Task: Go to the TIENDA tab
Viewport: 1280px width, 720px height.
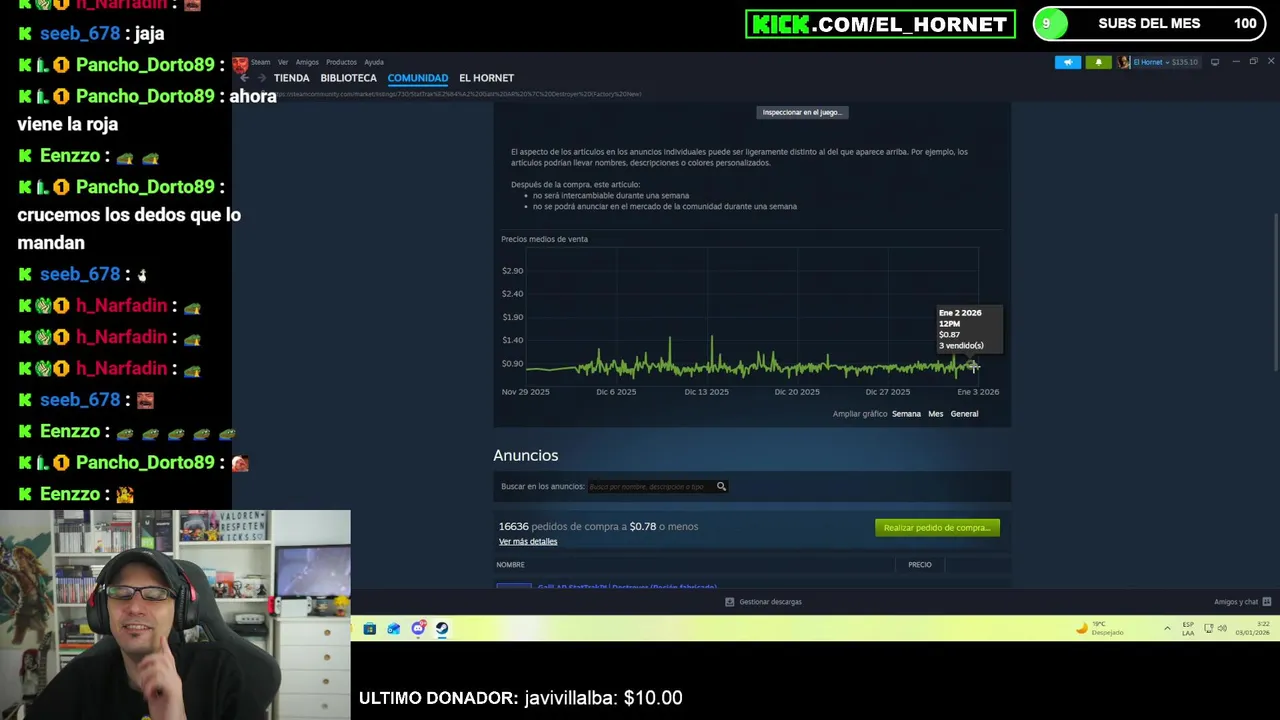Action: (292, 78)
